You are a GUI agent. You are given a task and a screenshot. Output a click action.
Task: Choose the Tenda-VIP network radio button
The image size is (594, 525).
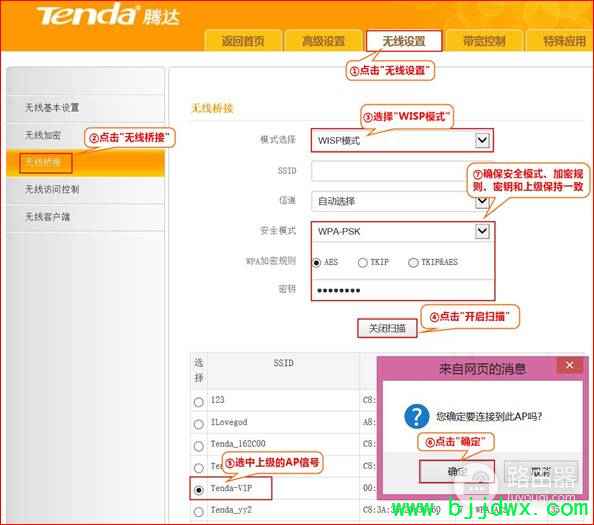tap(199, 490)
